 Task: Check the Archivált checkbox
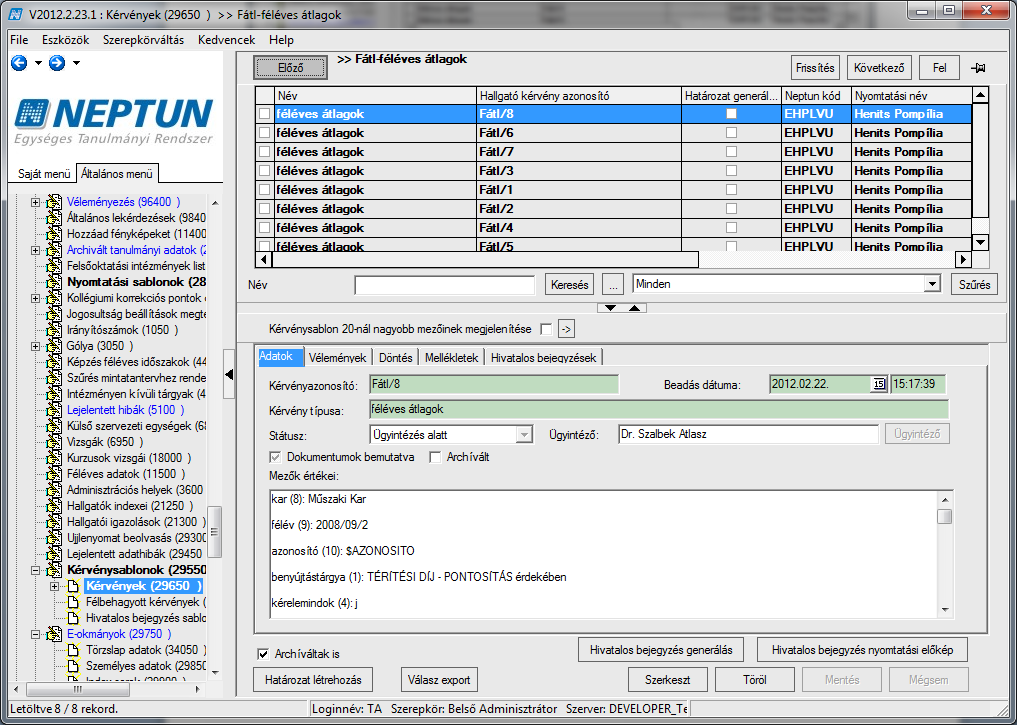pyautogui.click(x=435, y=457)
